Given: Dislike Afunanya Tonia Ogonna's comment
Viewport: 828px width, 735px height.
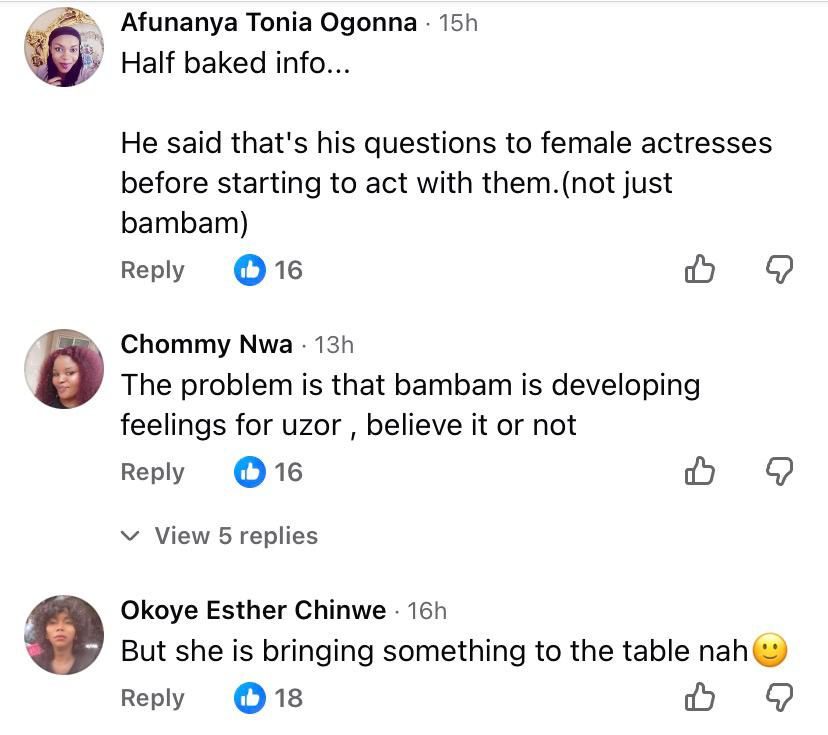Looking at the screenshot, I should tap(778, 269).
